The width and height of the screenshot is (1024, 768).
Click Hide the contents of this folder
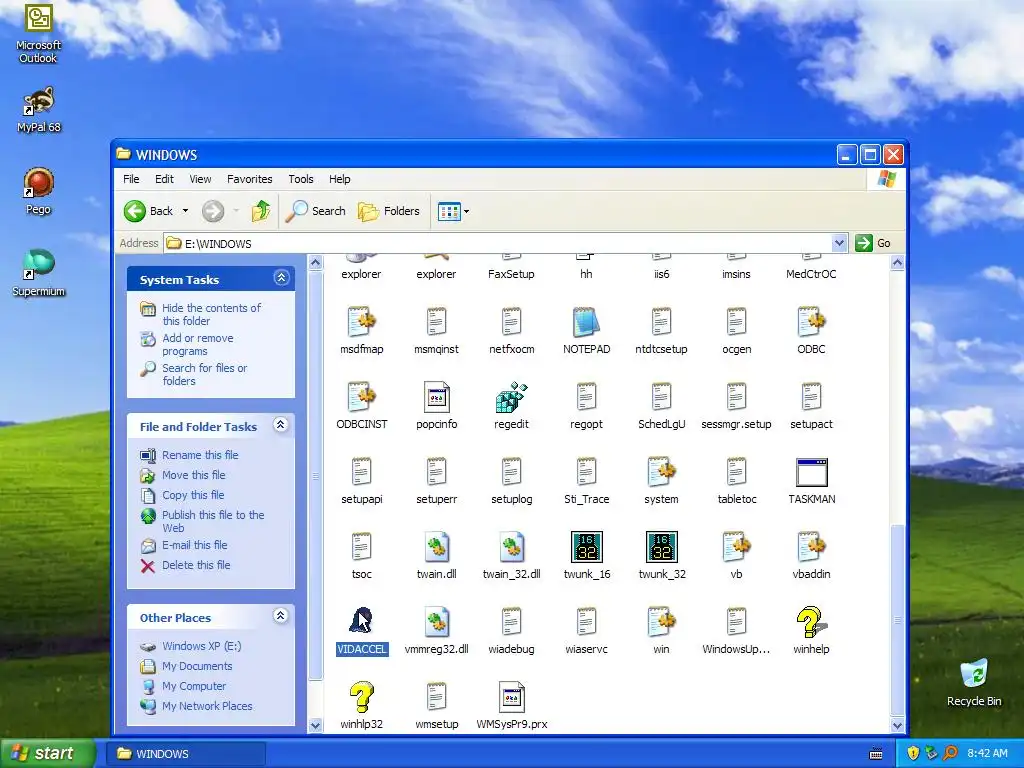[x=211, y=314]
